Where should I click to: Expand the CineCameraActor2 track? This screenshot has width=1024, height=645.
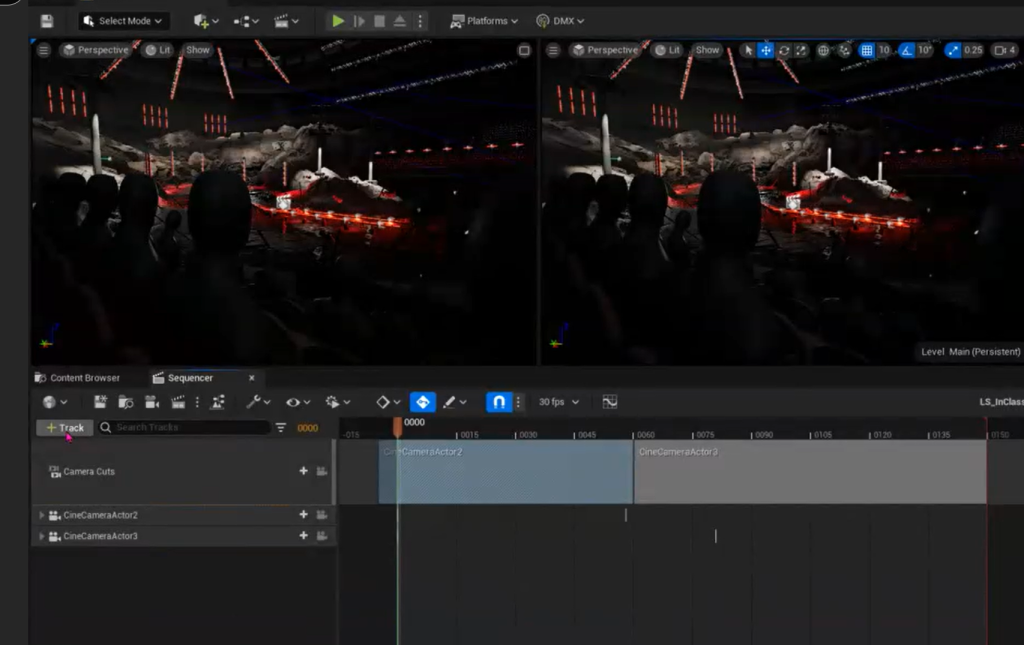click(42, 515)
